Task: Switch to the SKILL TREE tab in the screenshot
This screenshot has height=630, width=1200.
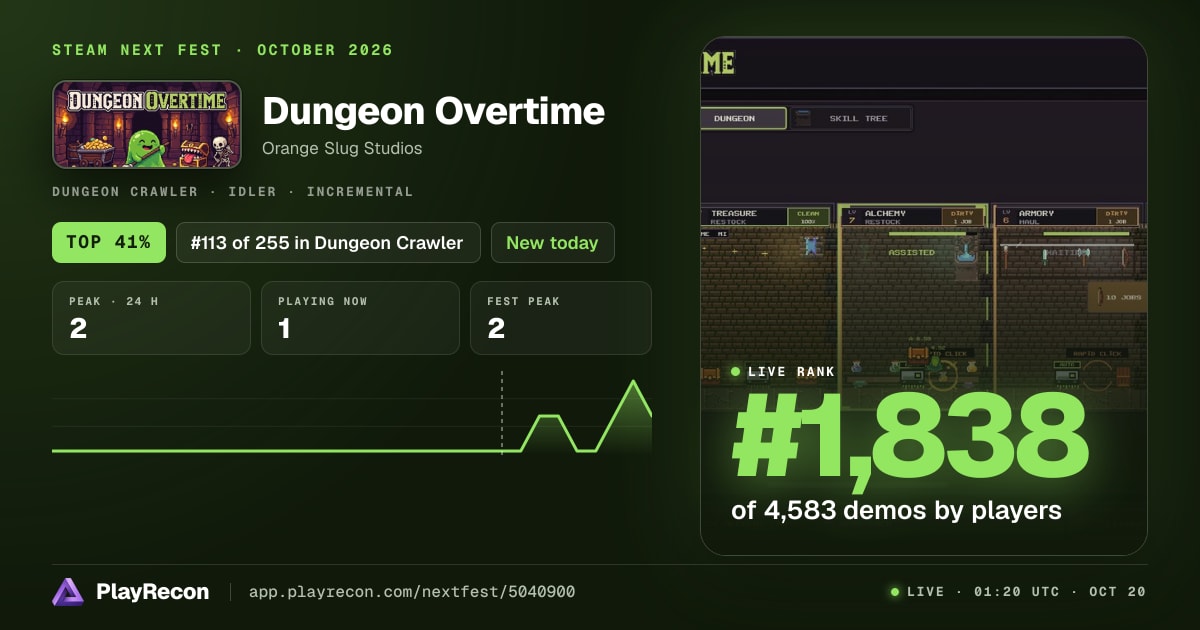Action: (851, 118)
